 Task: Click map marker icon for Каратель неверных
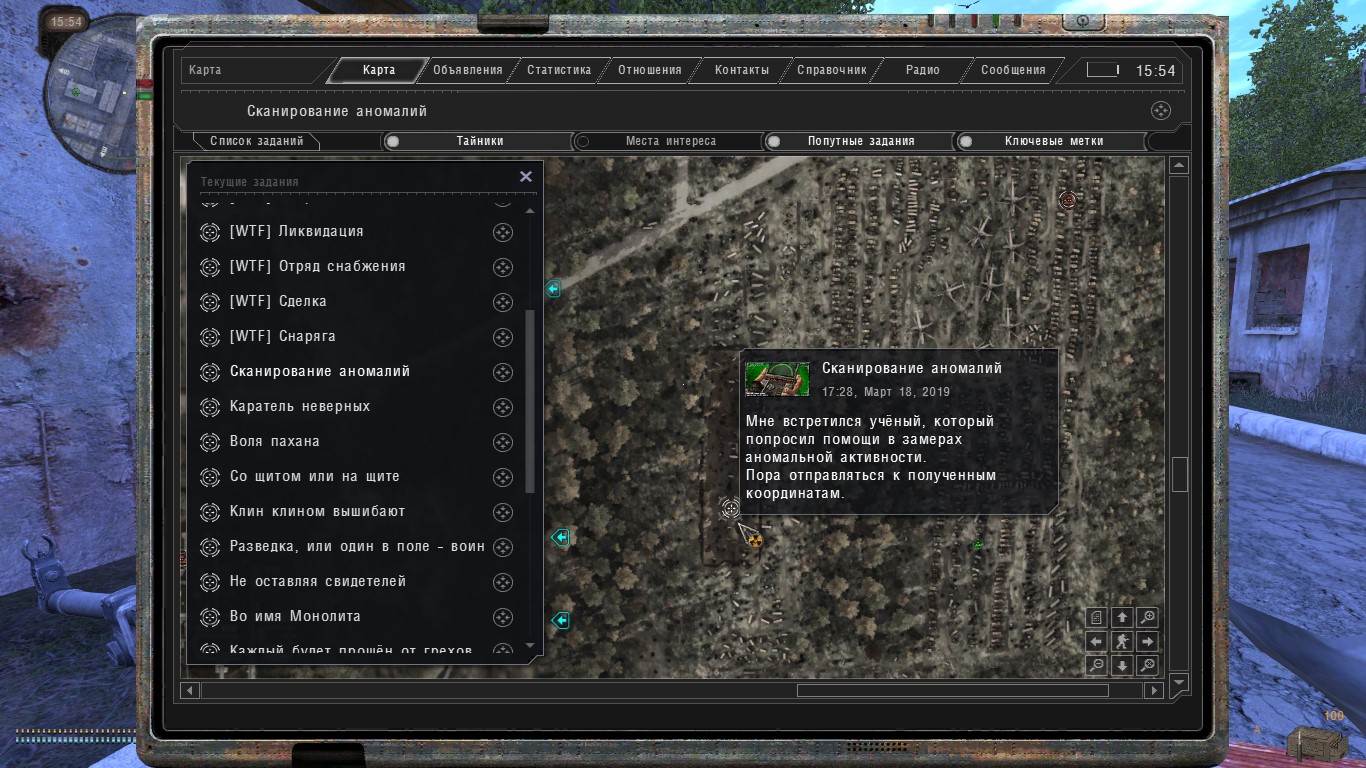(x=503, y=407)
